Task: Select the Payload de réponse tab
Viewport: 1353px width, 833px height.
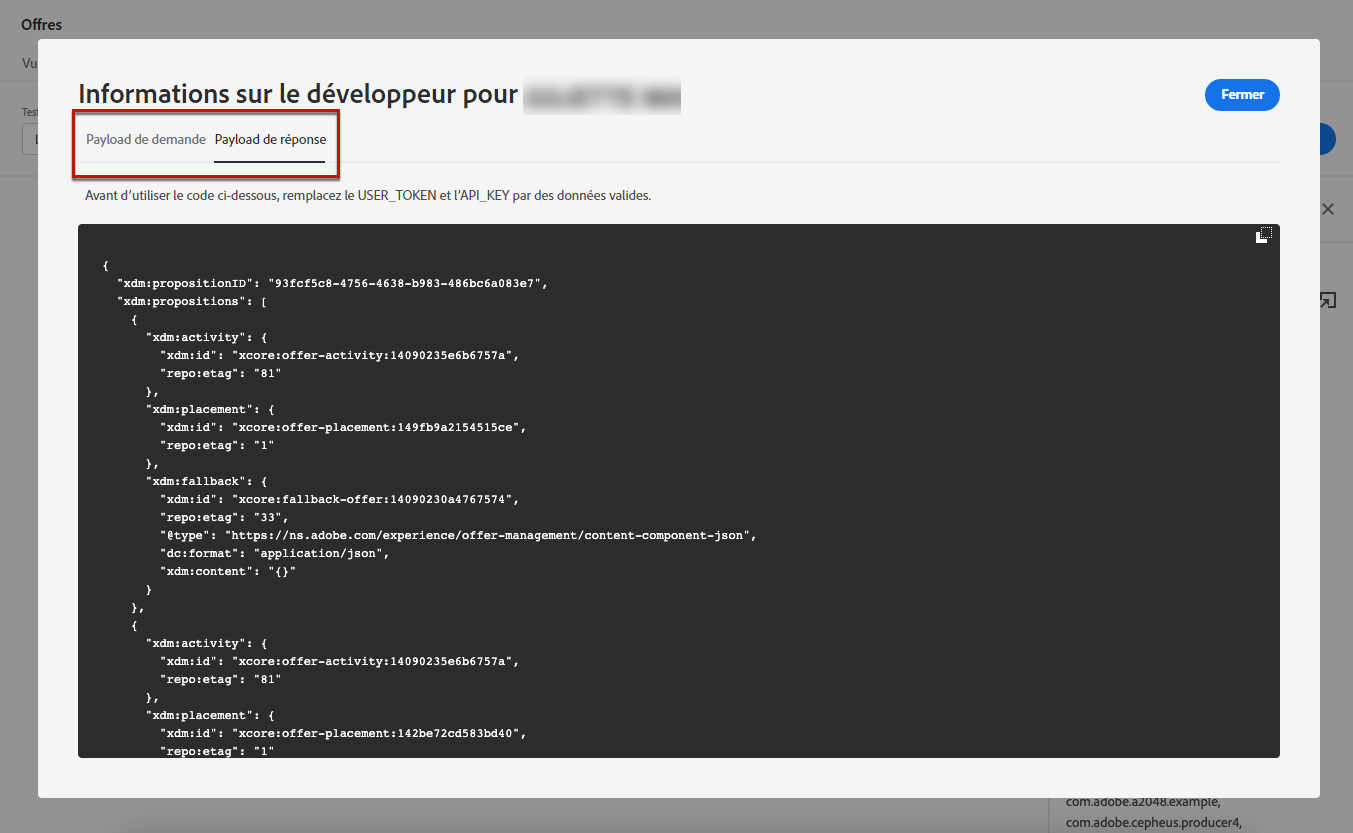Action: click(270, 139)
